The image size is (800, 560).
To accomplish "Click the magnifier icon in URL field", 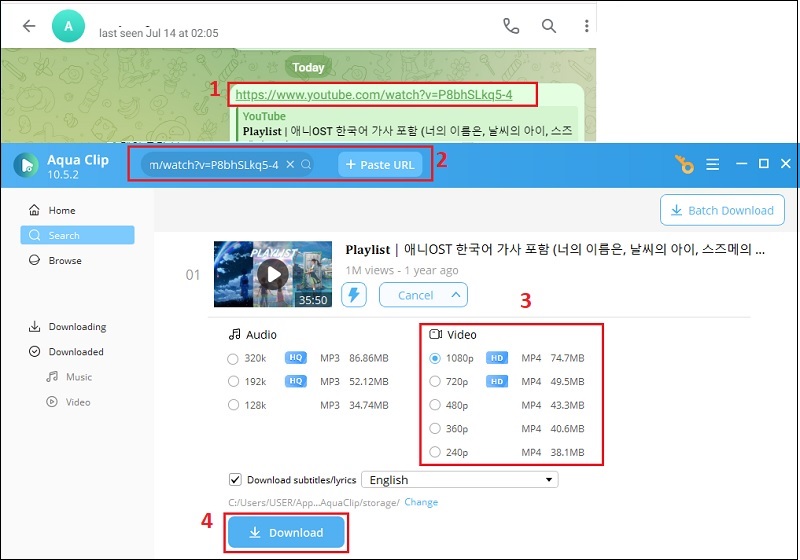I will 306,164.
